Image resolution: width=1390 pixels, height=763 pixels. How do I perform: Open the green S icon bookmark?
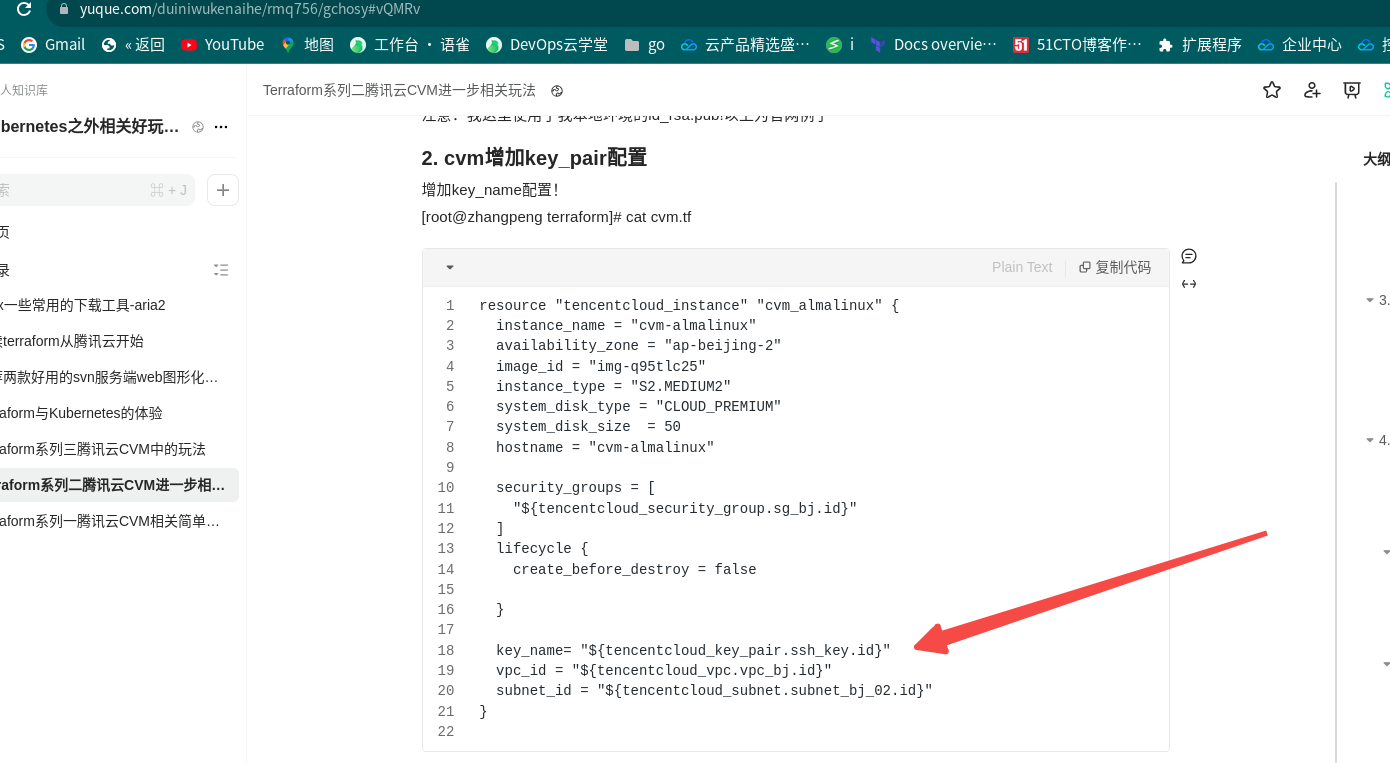coord(839,44)
